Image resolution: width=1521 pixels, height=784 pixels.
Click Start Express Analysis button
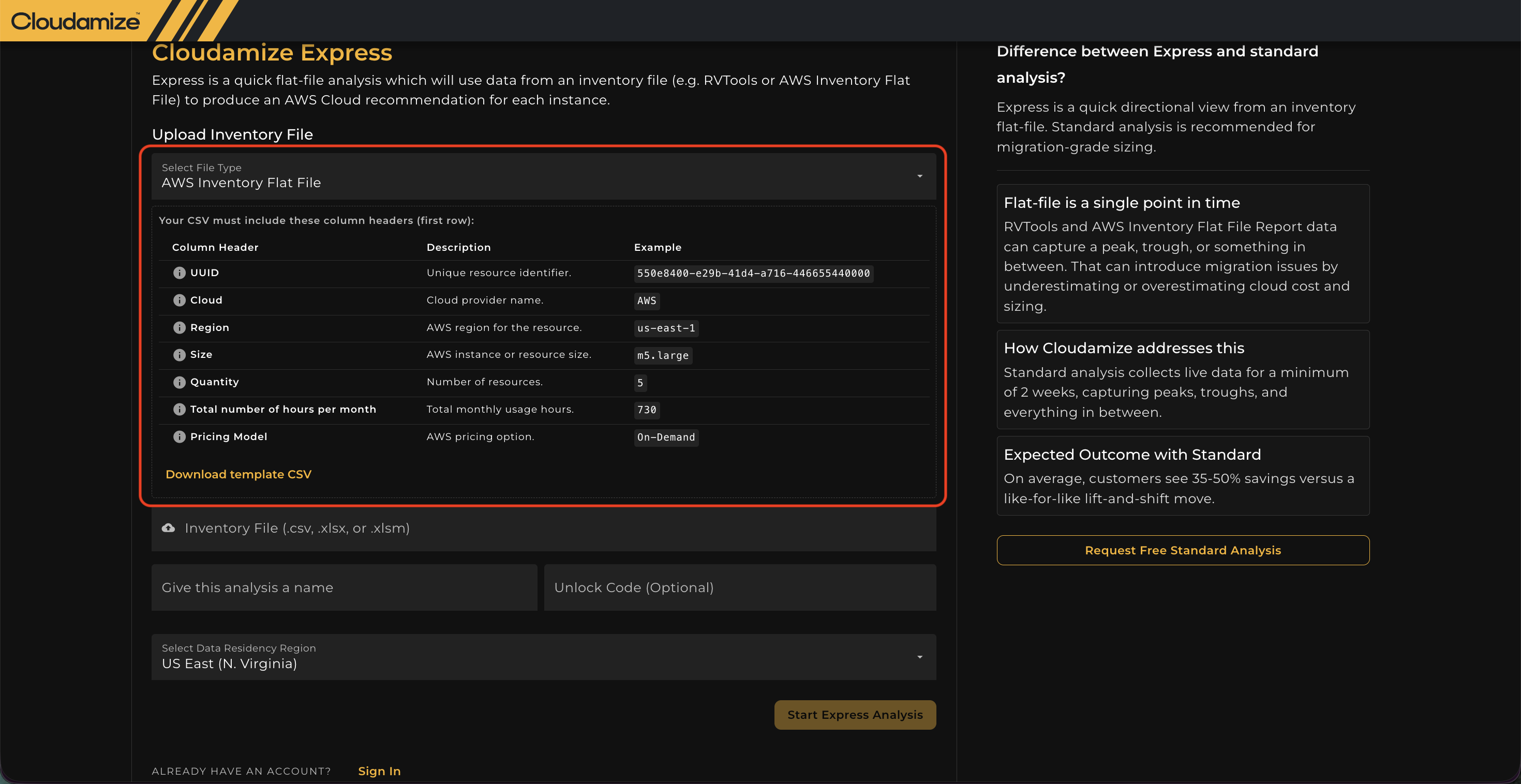click(x=855, y=715)
